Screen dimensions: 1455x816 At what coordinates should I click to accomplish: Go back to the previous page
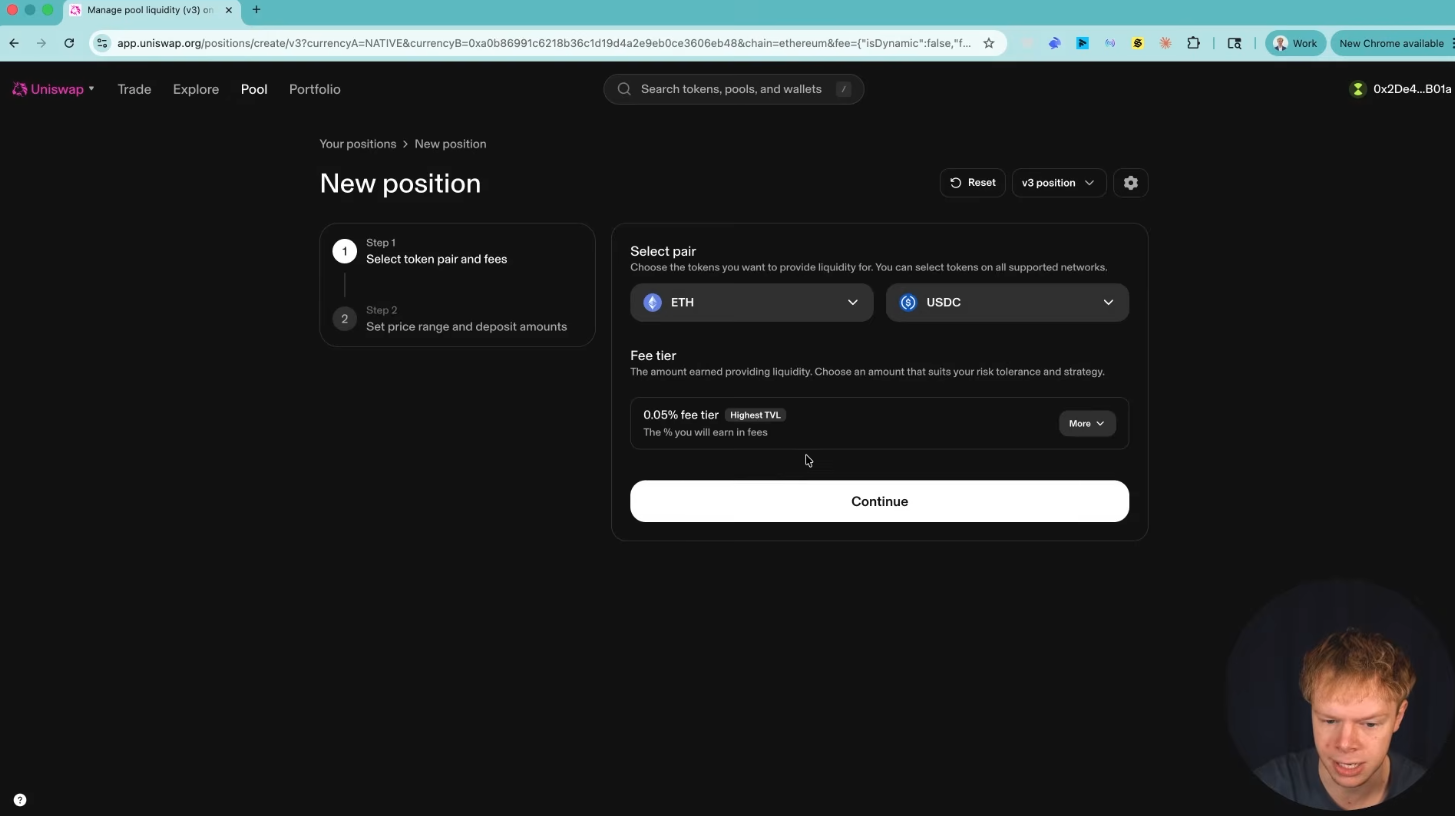[14, 43]
